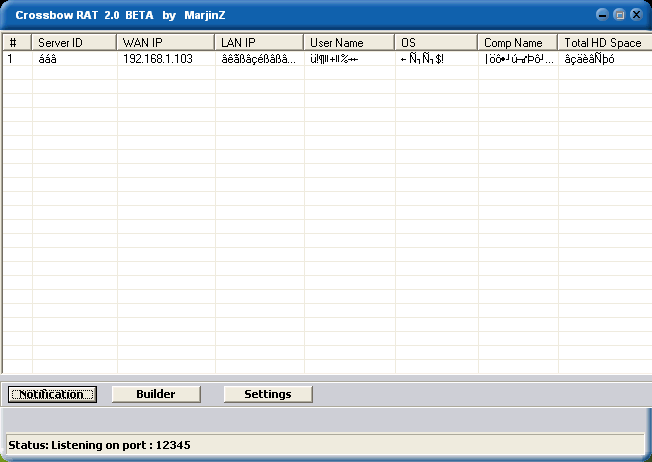Minimize the Crossbow RAT window
The image size is (652, 462).
click(603, 15)
